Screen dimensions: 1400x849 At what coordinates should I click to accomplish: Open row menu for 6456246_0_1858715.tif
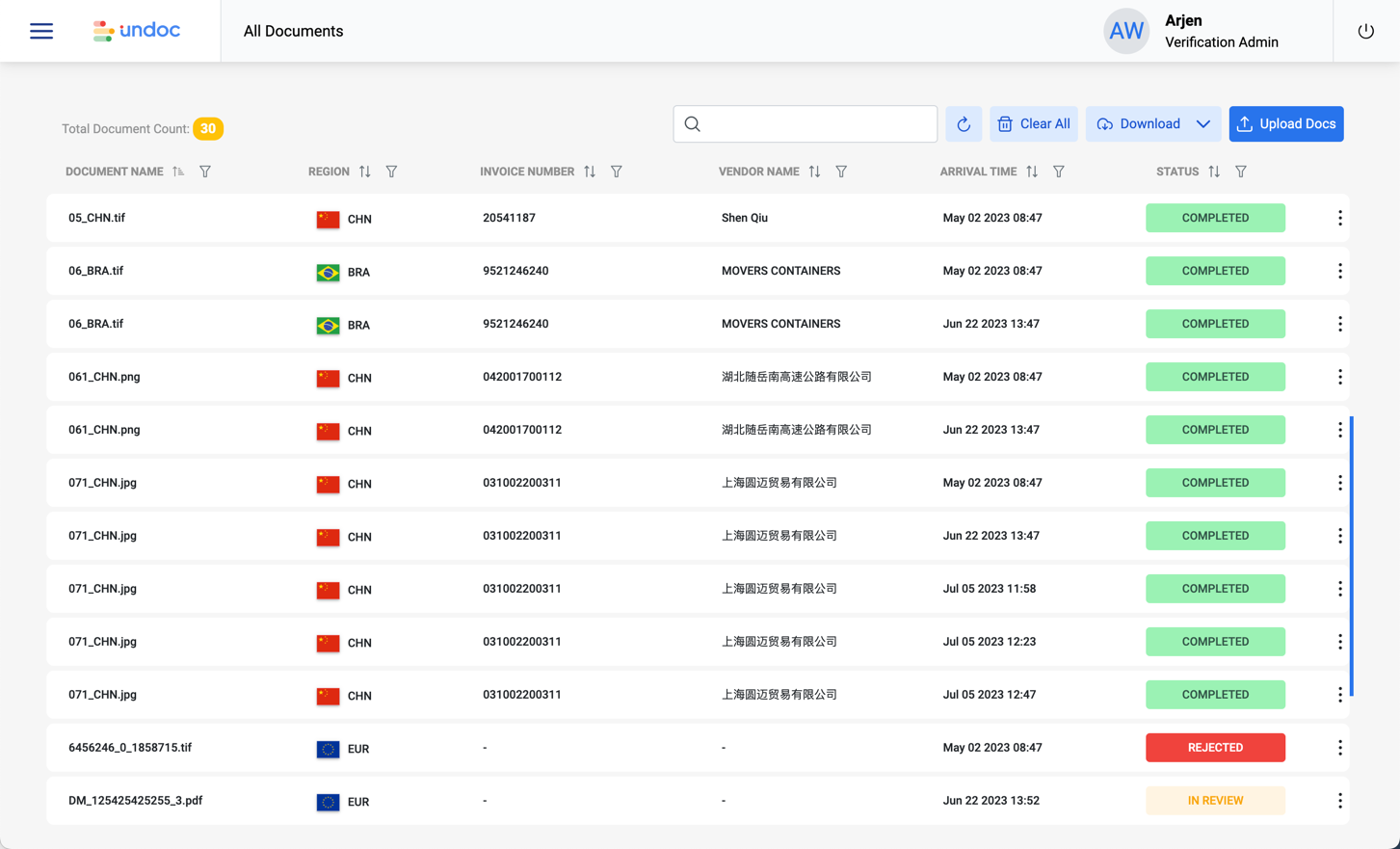(1339, 748)
